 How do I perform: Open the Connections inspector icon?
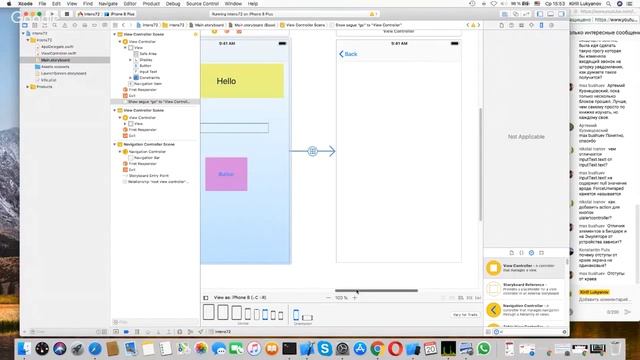point(551,25)
